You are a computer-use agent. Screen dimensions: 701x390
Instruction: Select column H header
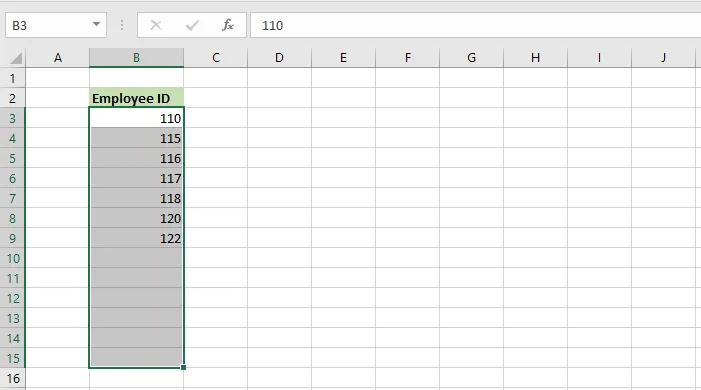tap(535, 58)
